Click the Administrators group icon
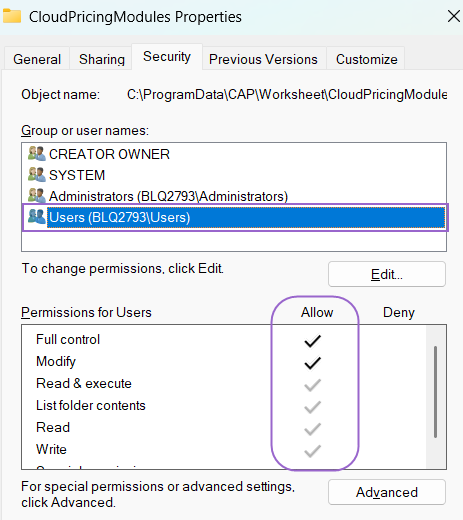 37,196
